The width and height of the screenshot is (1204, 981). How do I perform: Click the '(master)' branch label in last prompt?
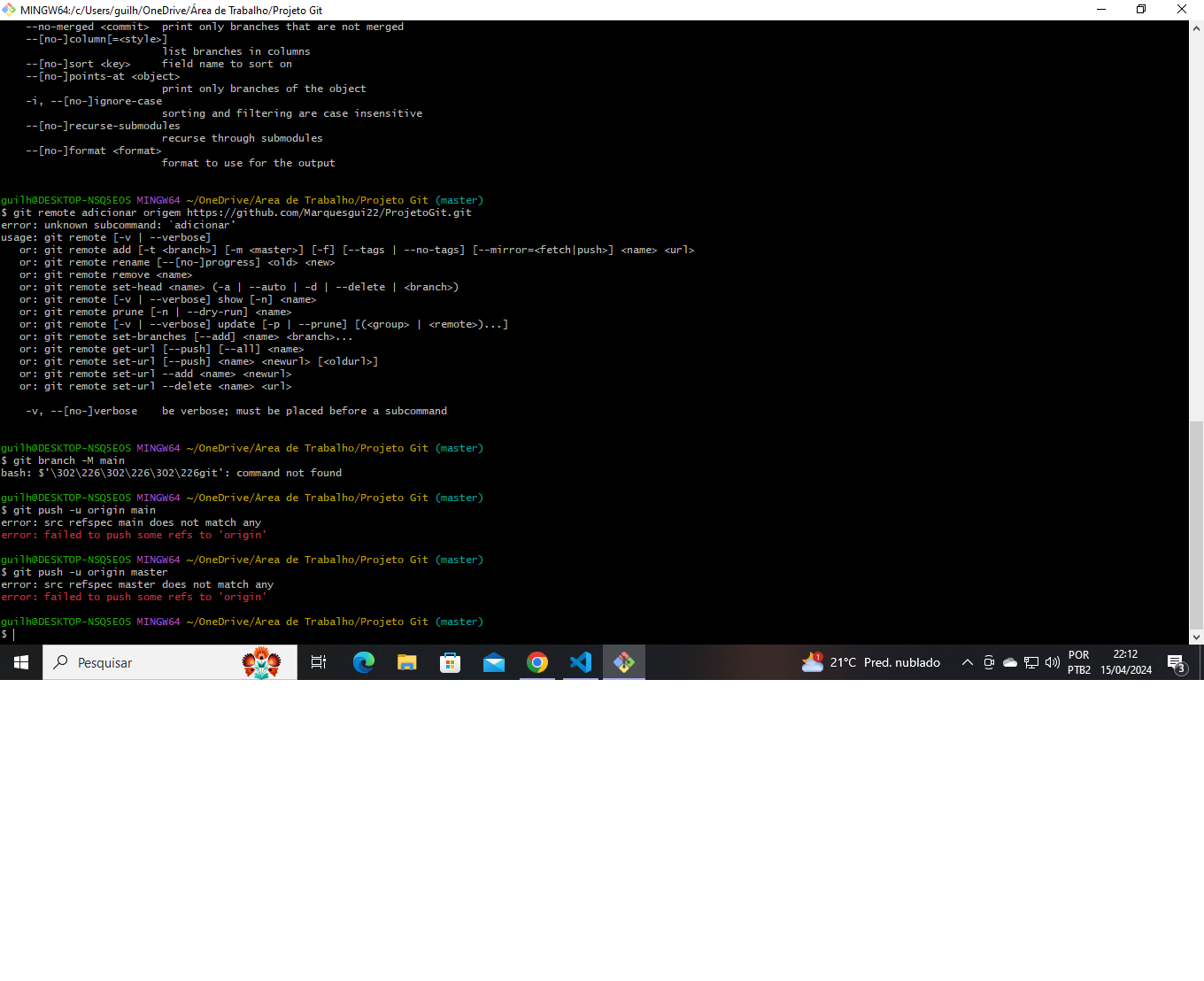(459, 622)
